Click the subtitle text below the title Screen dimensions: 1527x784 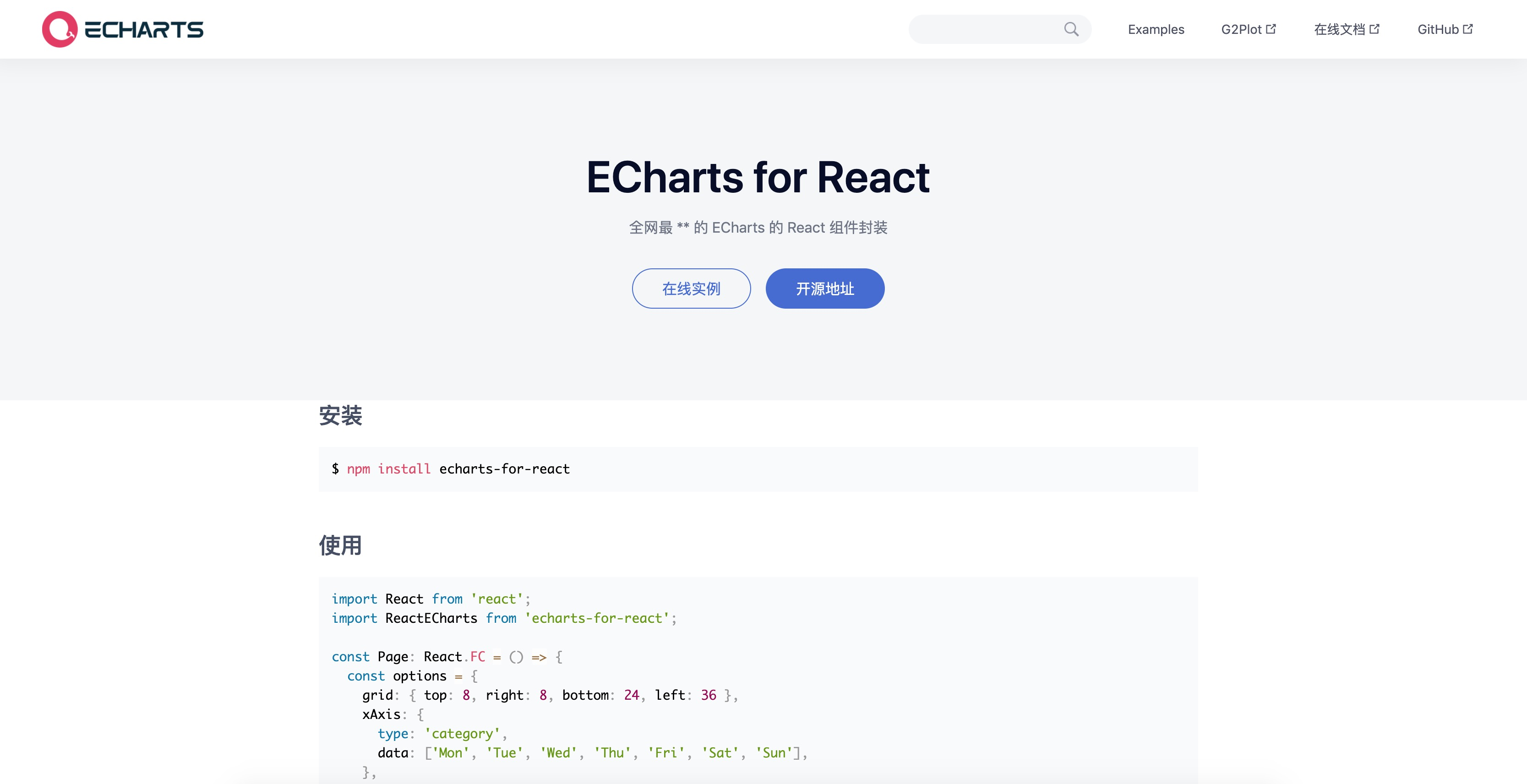pyautogui.click(x=758, y=228)
